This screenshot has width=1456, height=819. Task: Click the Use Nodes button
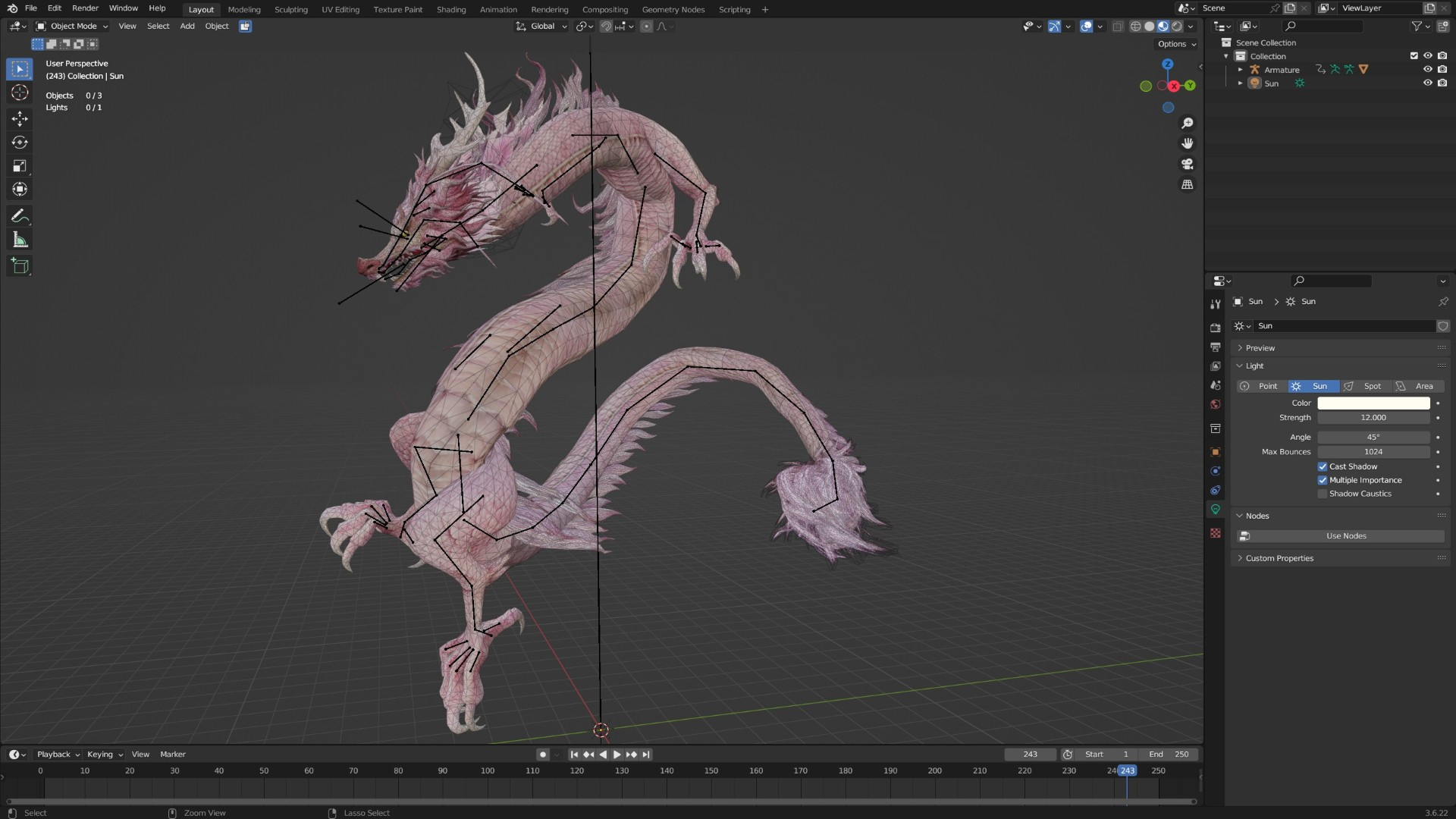pyautogui.click(x=1341, y=536)
